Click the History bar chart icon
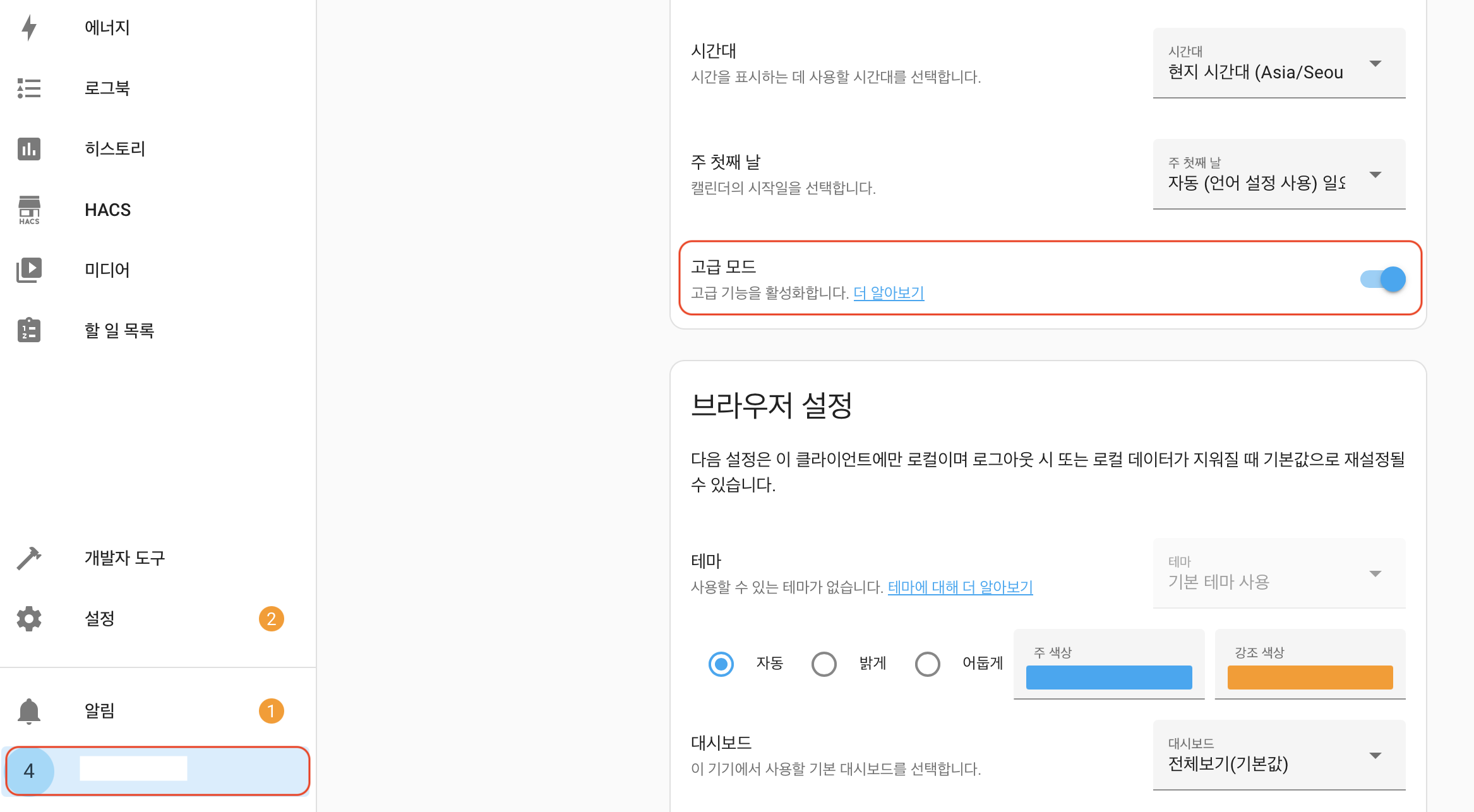Viewport: 1474px width, 812px height. point(29,149)
